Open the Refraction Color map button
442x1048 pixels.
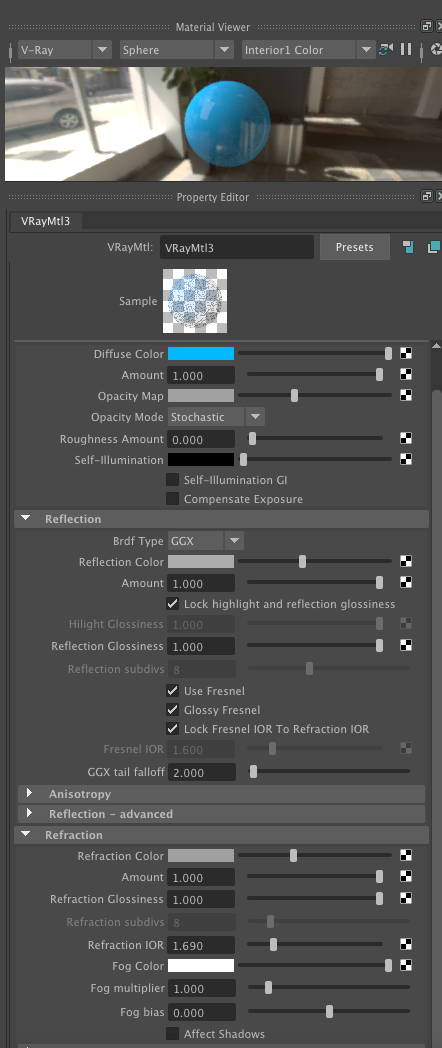(406, 856)
